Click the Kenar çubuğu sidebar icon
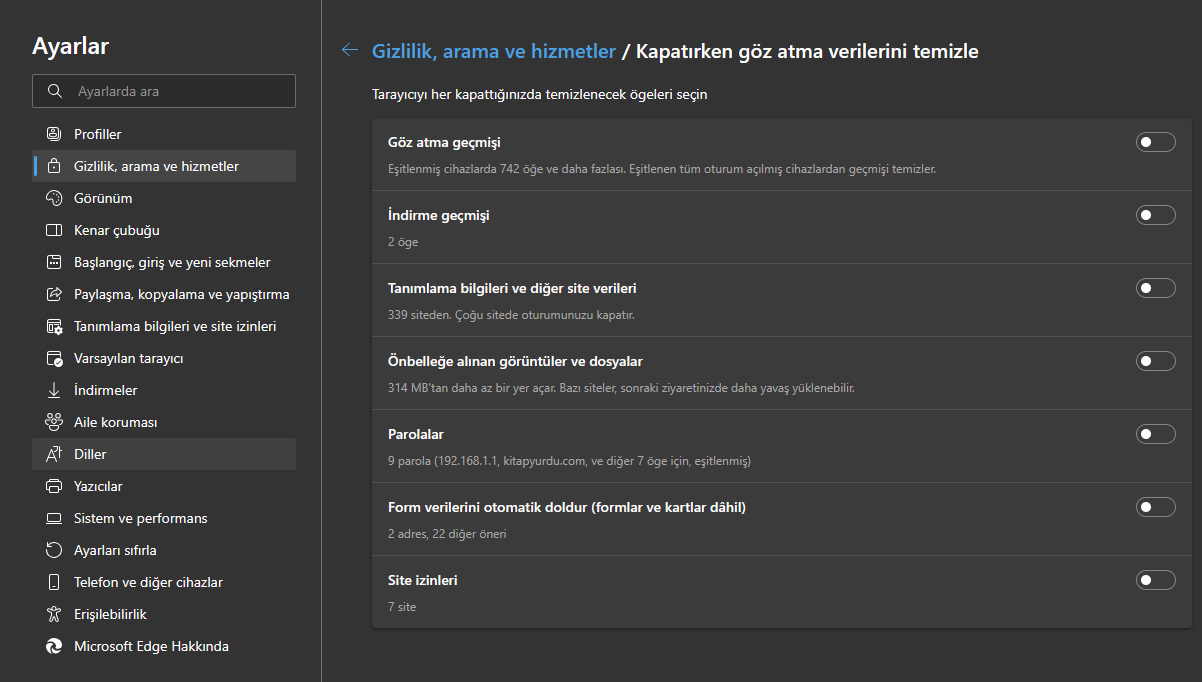The image size is (1202, 682). point(54,230)
